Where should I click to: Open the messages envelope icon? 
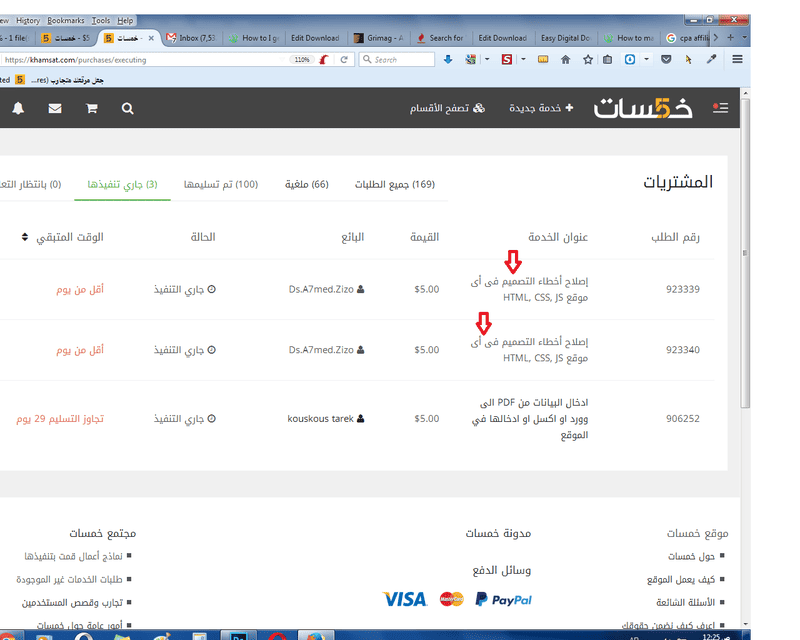click(55, 108)
